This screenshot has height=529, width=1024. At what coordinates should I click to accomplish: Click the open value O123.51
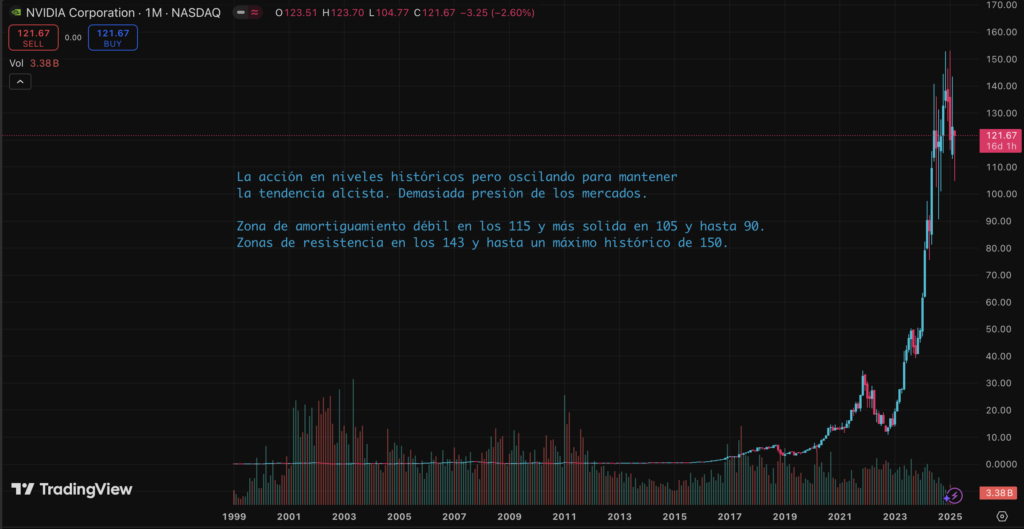click(296, 12)
